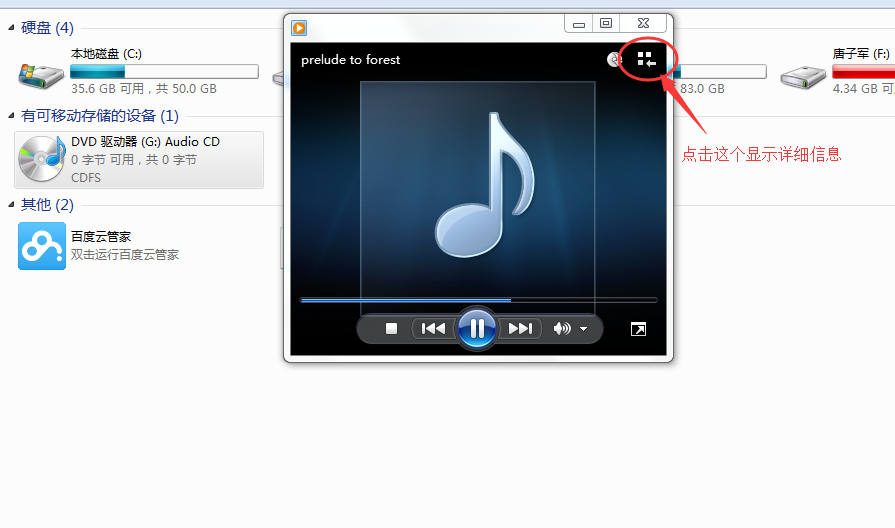Image resolution: width=895 pixels, height=528 pixels.
Task: Stop playback in media player
Action: point(391,329)
